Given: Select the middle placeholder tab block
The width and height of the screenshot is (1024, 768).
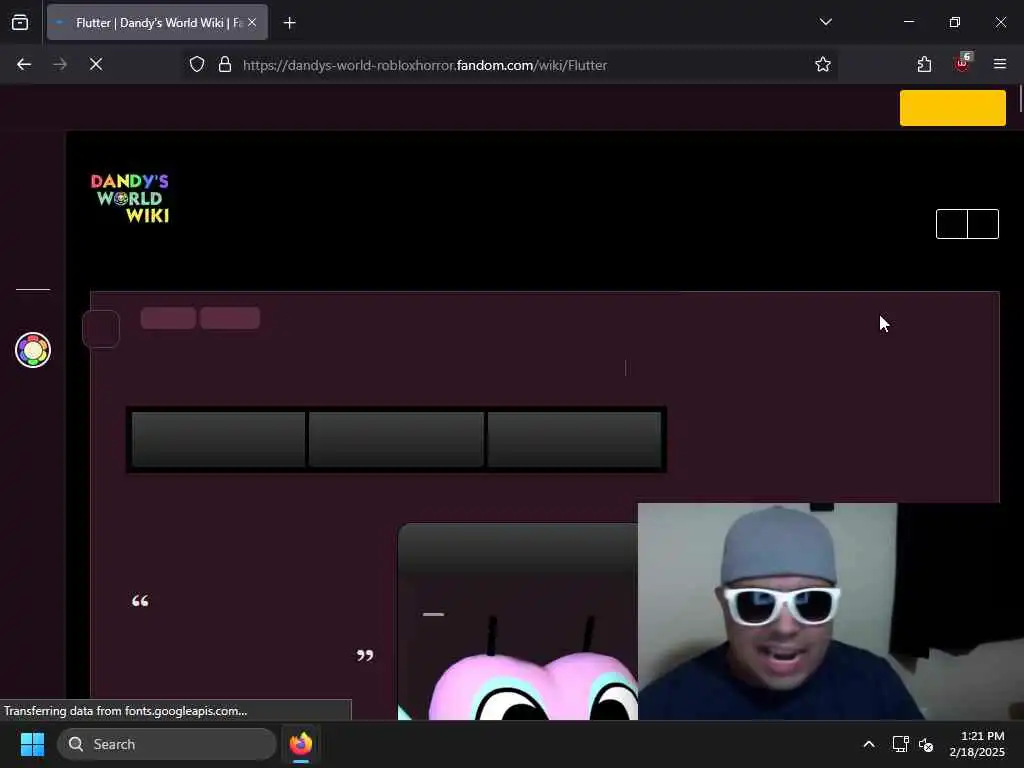Looking at the screenshot, I should (396, 440).
